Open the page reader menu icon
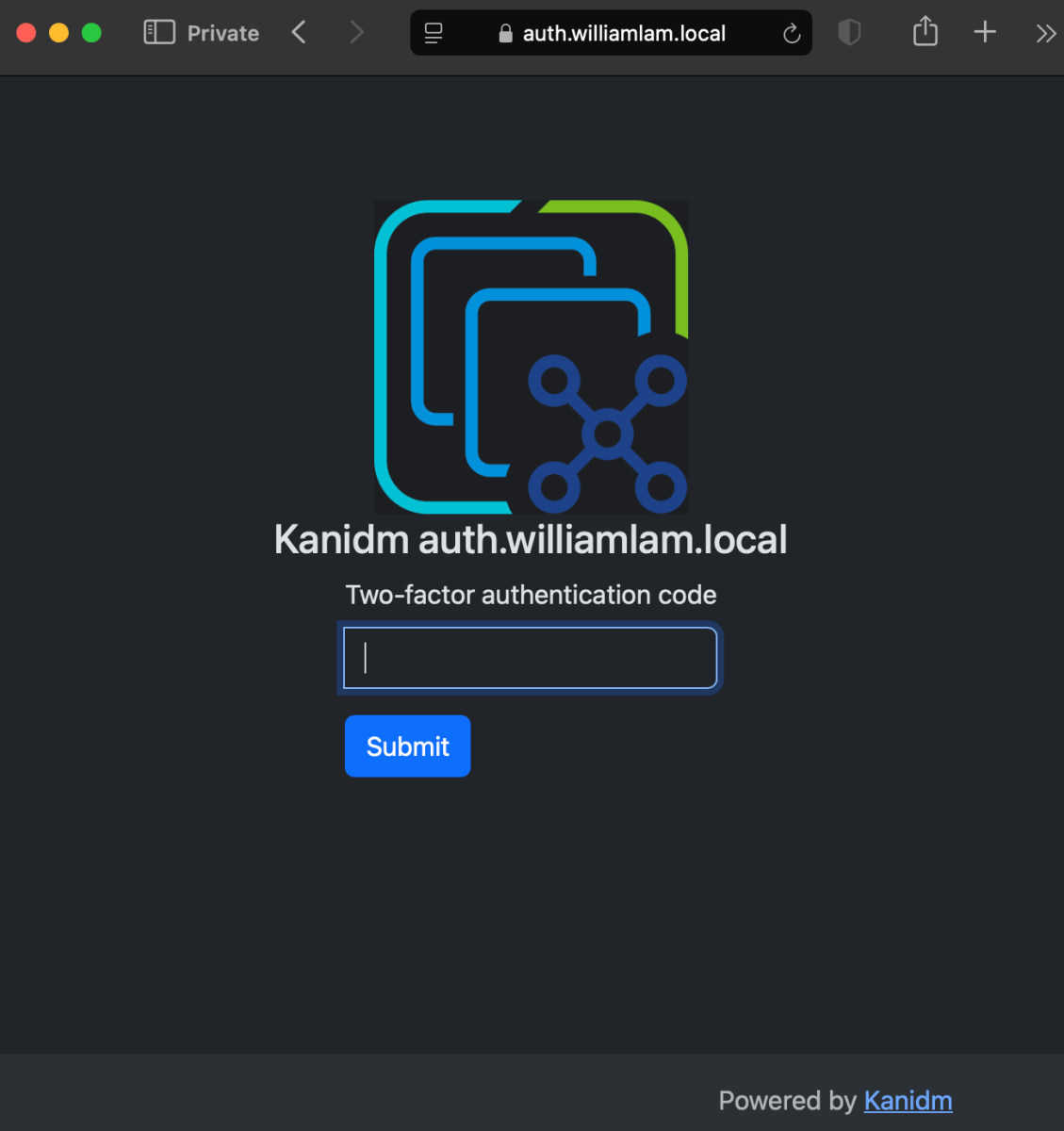1064x1131 pixels. click(434, 33)
